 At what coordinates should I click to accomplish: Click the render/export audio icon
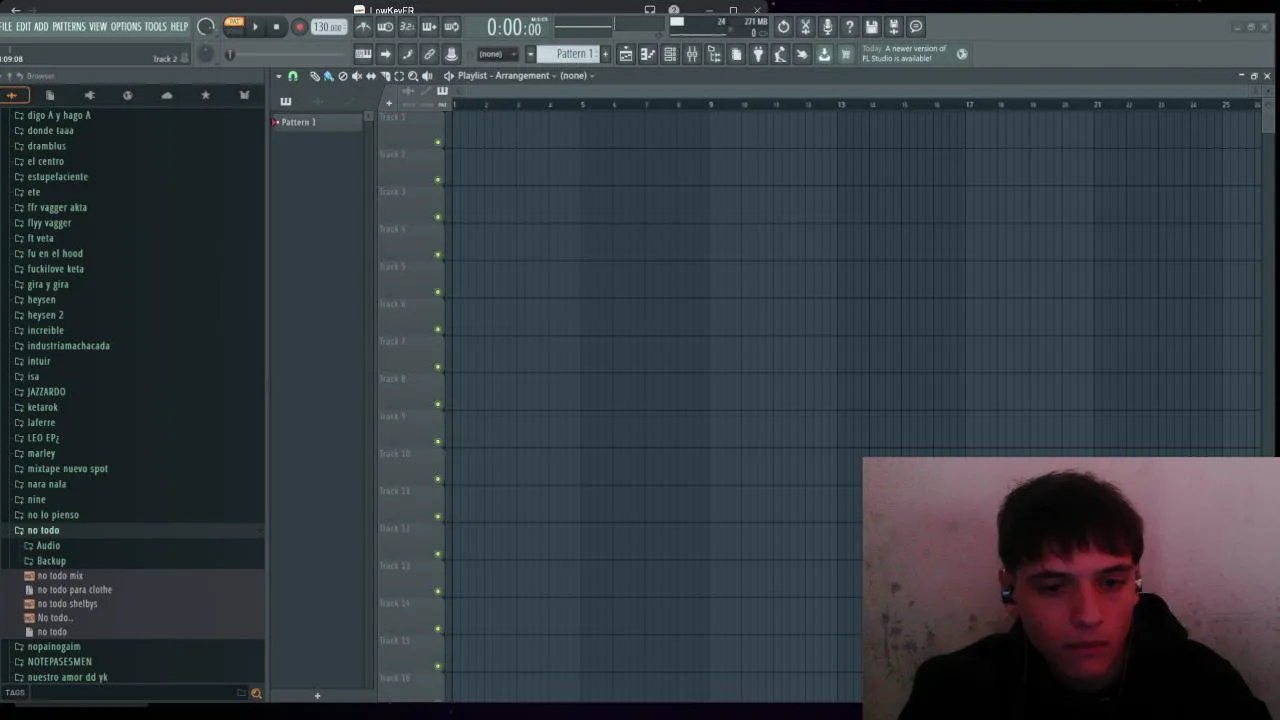point(893,27)
